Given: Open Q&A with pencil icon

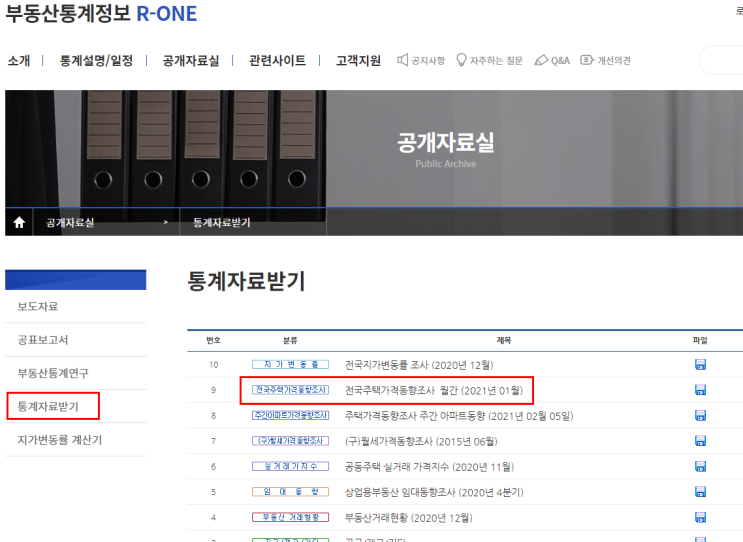Looking at the screenshot, I should point(552,60).
